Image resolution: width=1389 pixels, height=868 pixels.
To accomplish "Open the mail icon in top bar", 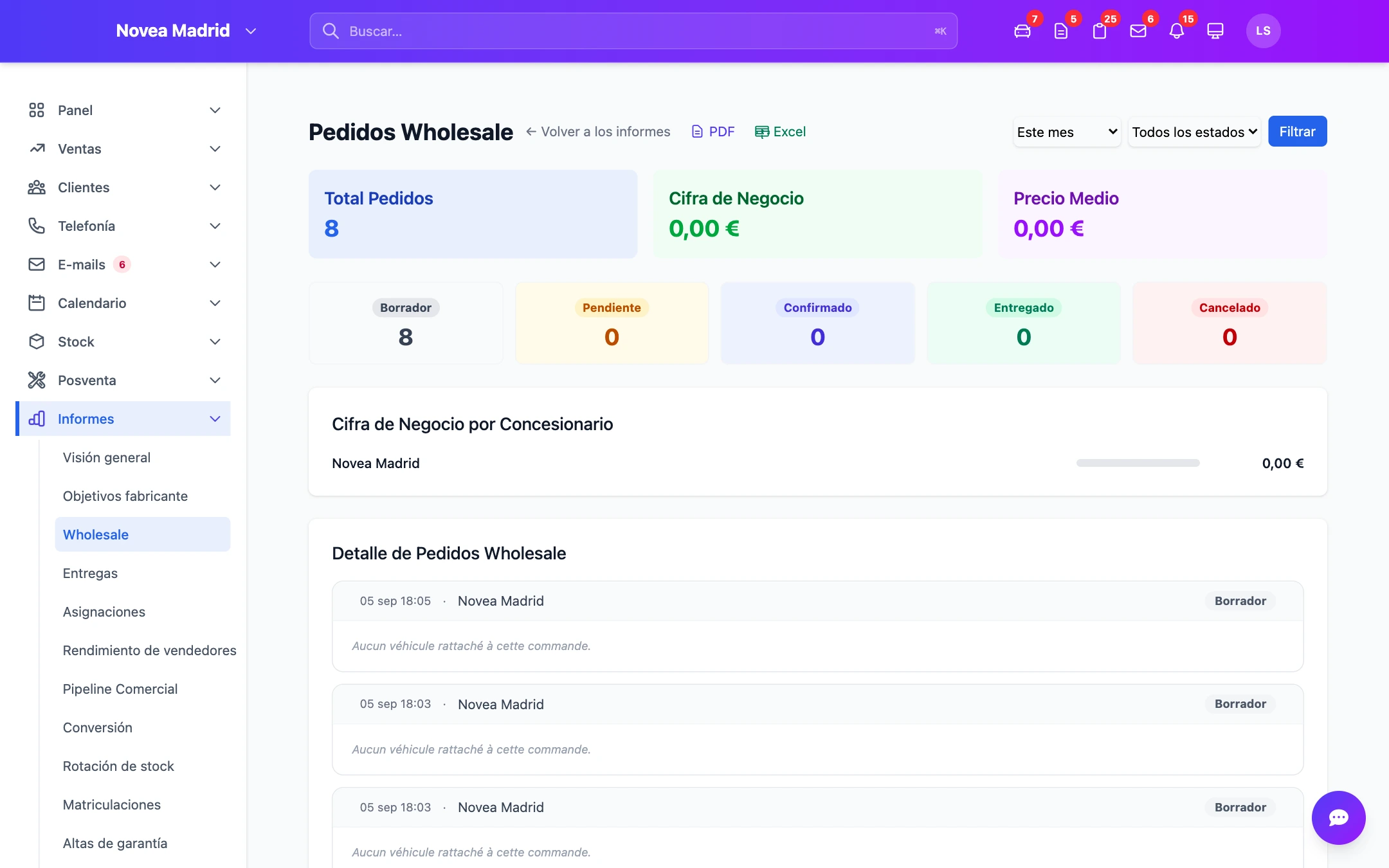I will tap(1138, 31).
